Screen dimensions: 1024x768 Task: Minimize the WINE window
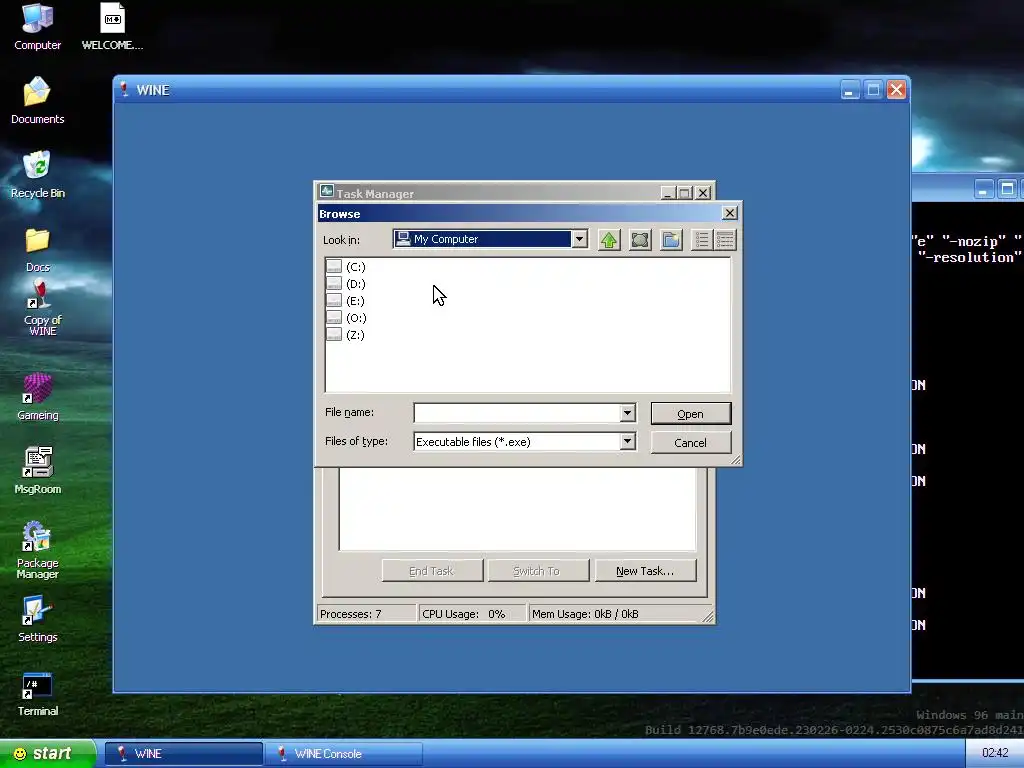850,89
